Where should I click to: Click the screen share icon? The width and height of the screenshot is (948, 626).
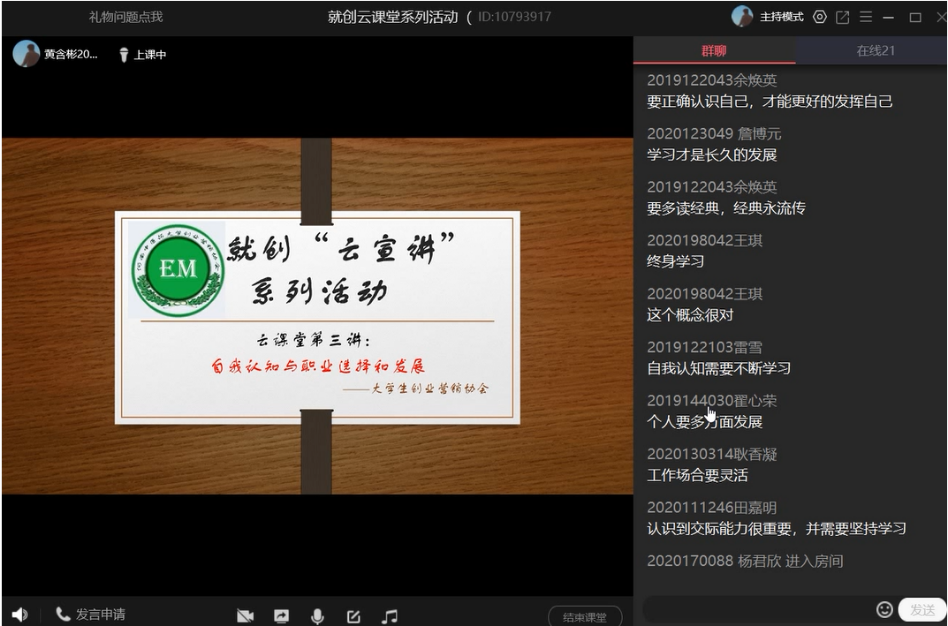click(281, 616)
